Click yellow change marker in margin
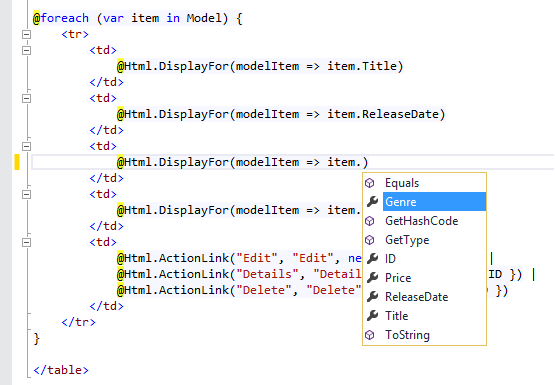The image size is (555, 385). [17, 162]
